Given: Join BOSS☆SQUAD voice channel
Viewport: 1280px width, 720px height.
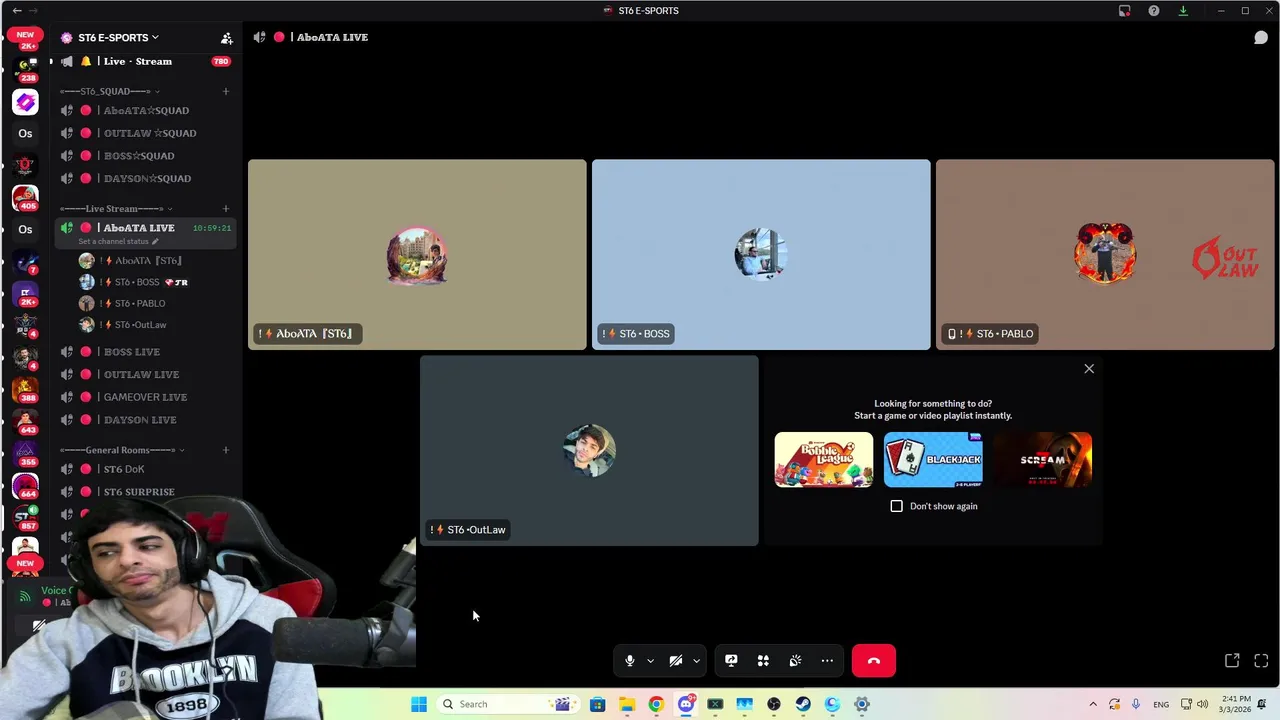Looking at the screenshot, I should [145, 156].
